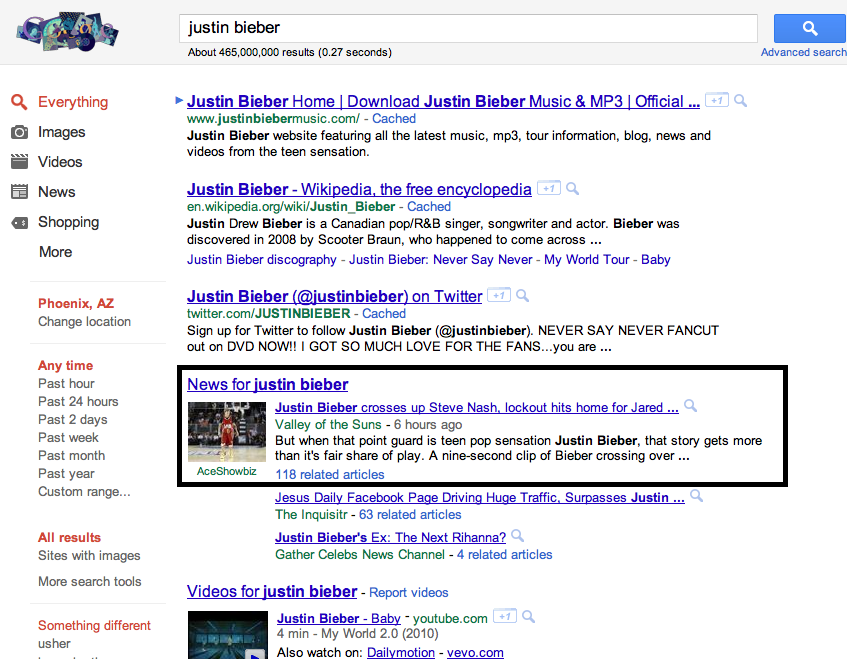This screenshot has height=659, width=847.
Task: Filter results to Past week
Action: coord(69,438)
